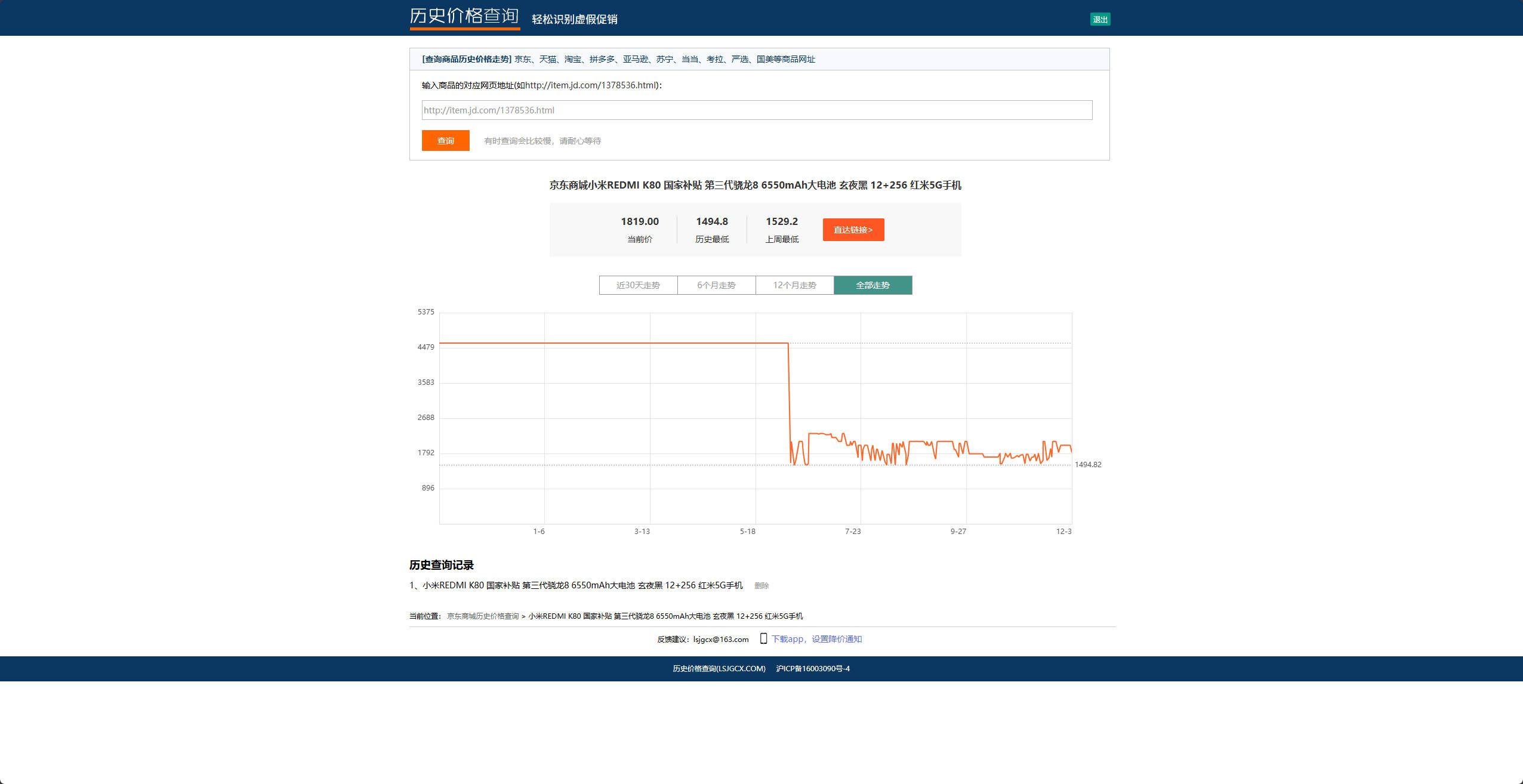
Task: Click the green 退出 logout button
Action: tap(1100, 20)
